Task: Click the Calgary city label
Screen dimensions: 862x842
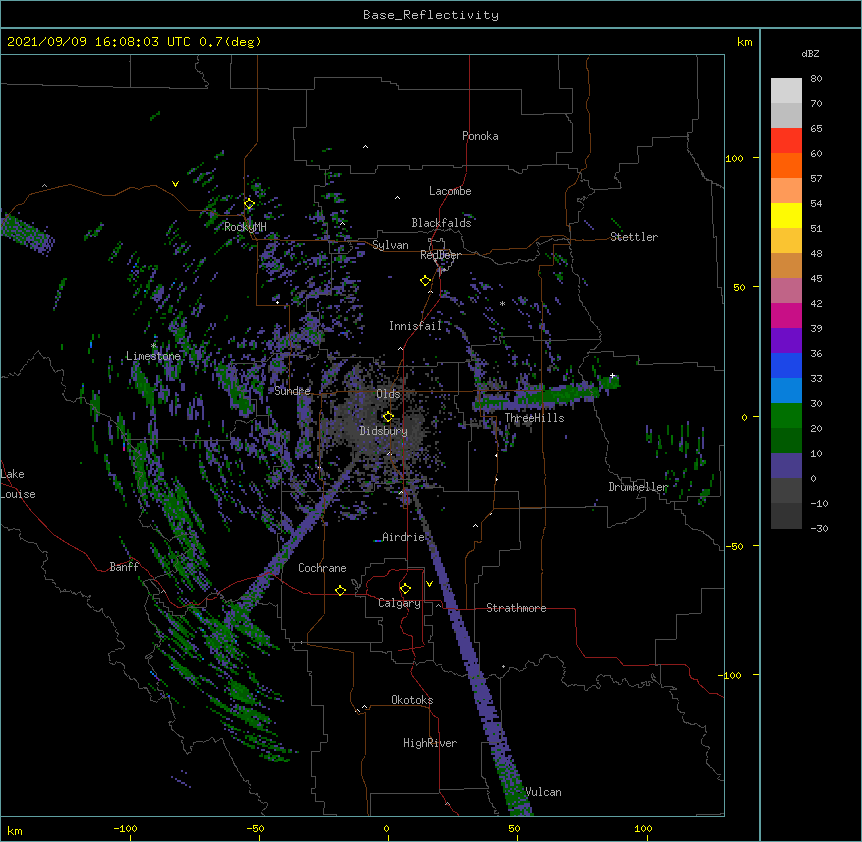Action: 399,603
